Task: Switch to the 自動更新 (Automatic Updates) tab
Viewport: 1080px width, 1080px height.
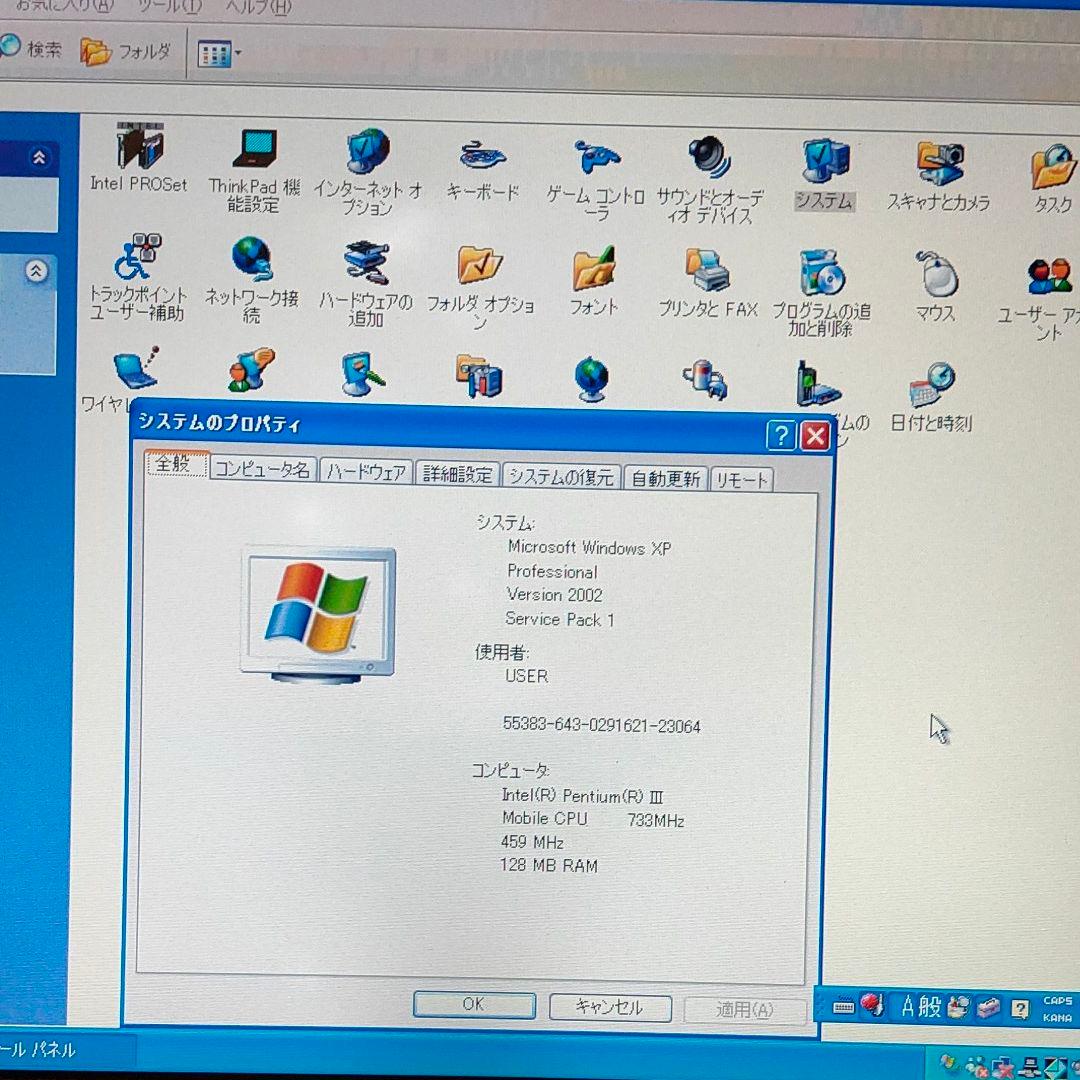Action: pyautogui.click(x=665, y=478)
